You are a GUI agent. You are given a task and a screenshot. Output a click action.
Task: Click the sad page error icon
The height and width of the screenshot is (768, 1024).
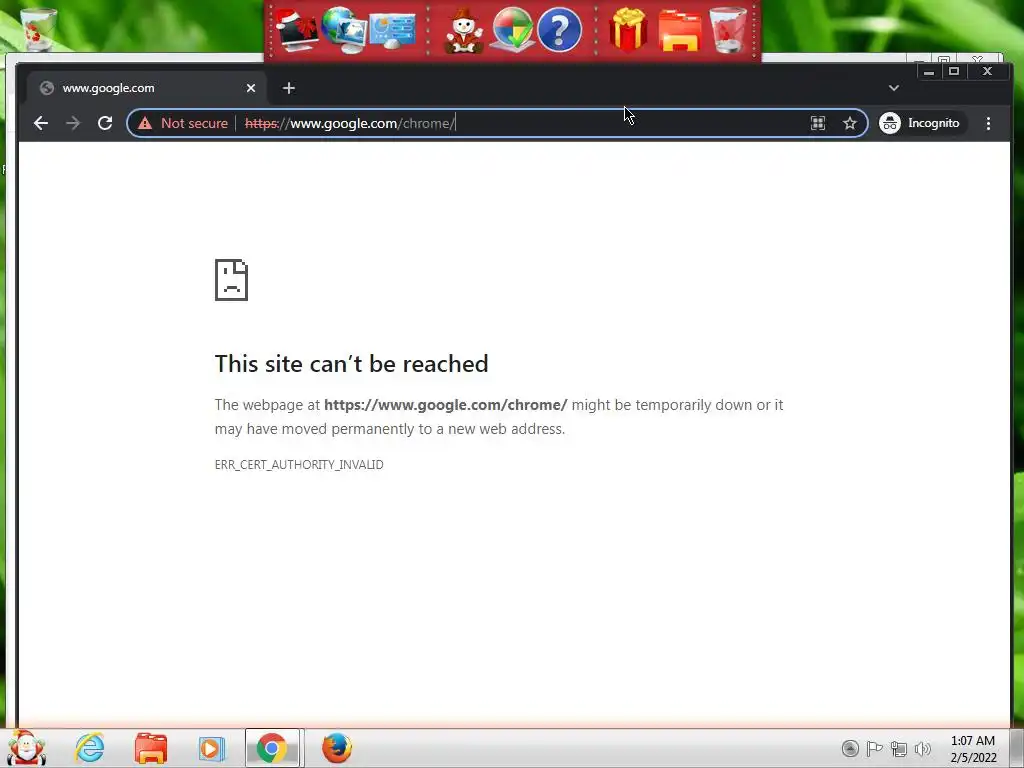point(231,280)
